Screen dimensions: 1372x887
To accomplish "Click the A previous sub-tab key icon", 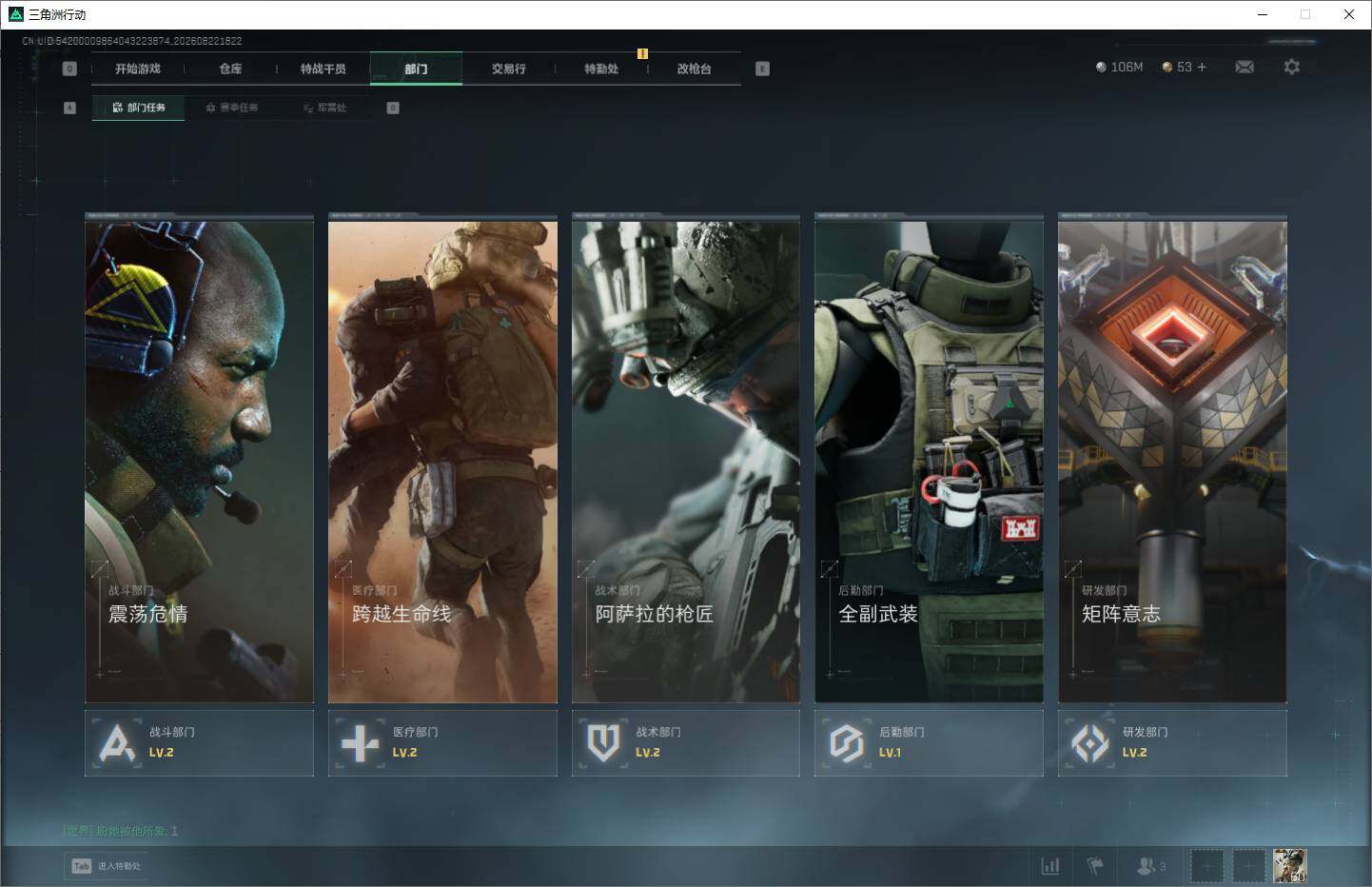I will [x=69, y=108].
